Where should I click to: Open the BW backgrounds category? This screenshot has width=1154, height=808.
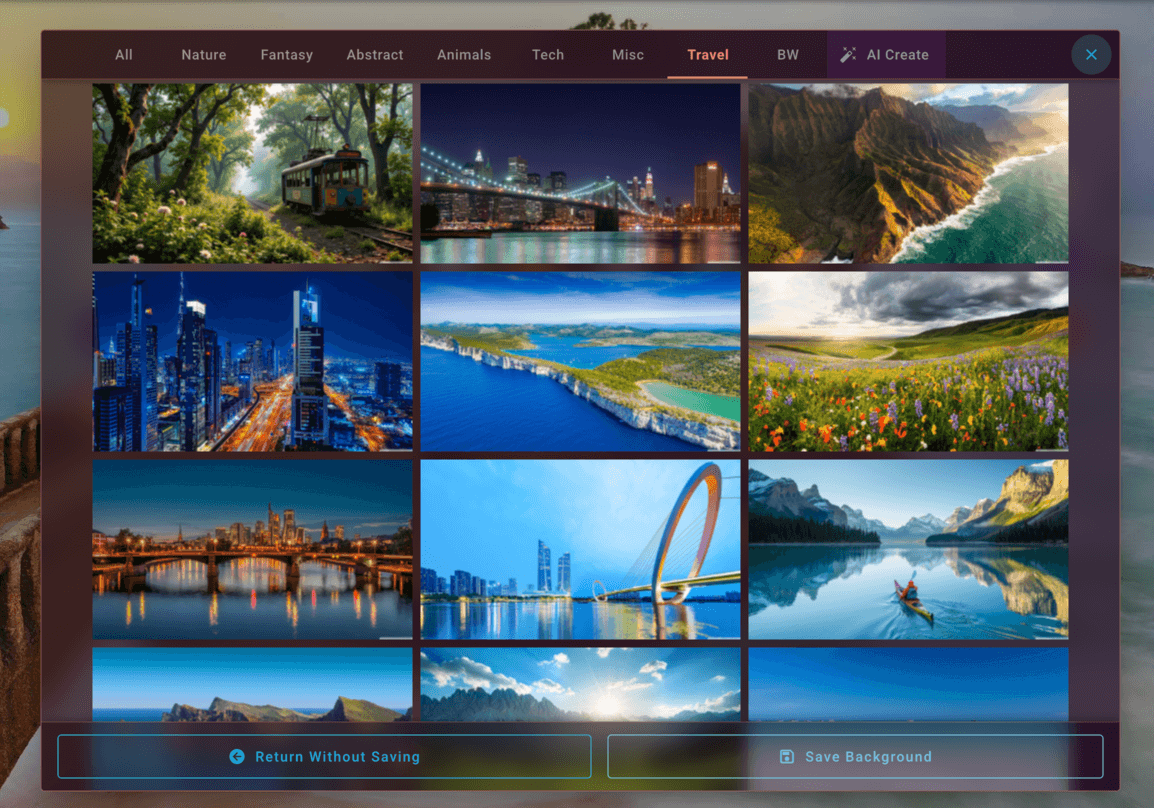point(788,55)
